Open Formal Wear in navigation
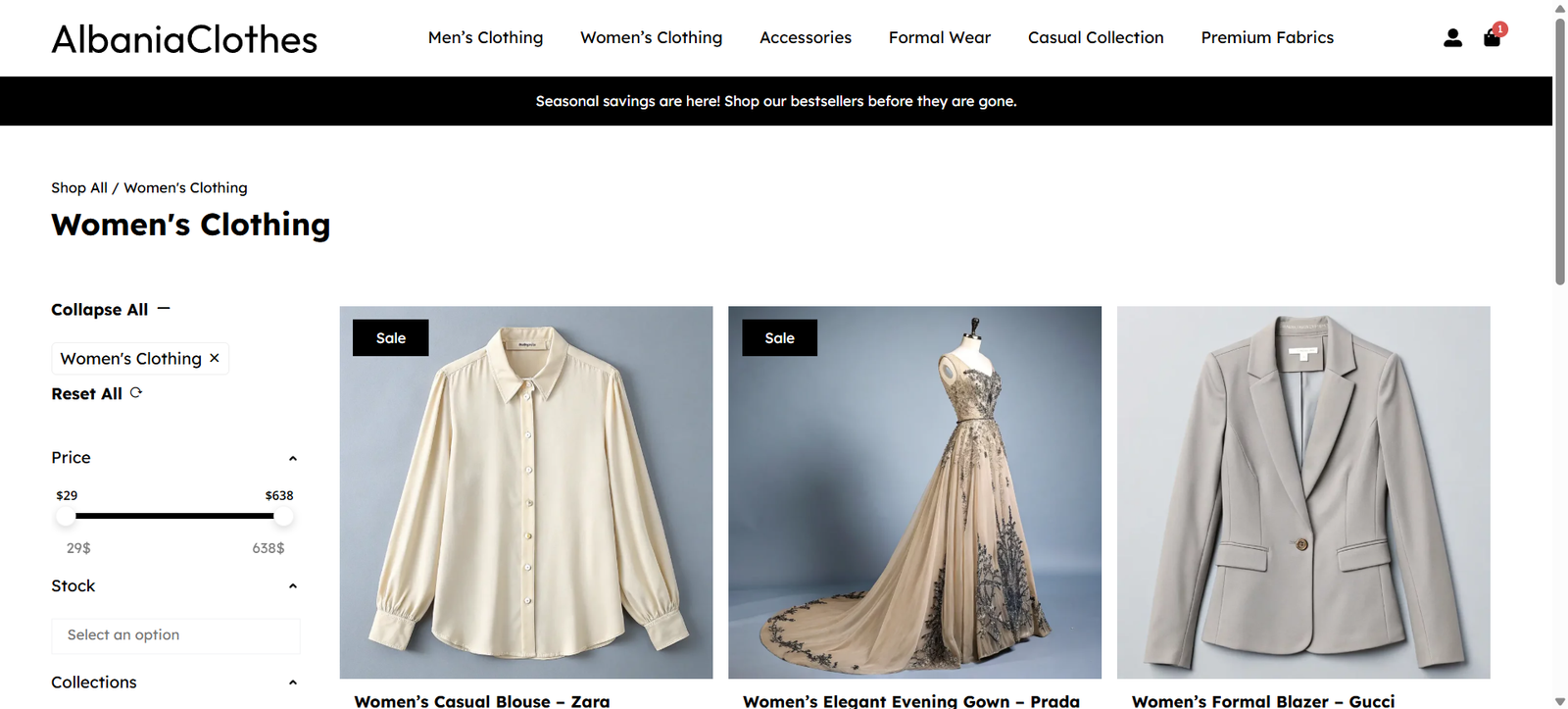Image resolution: width=1568 pixels, height=709 pixels. 939,37
